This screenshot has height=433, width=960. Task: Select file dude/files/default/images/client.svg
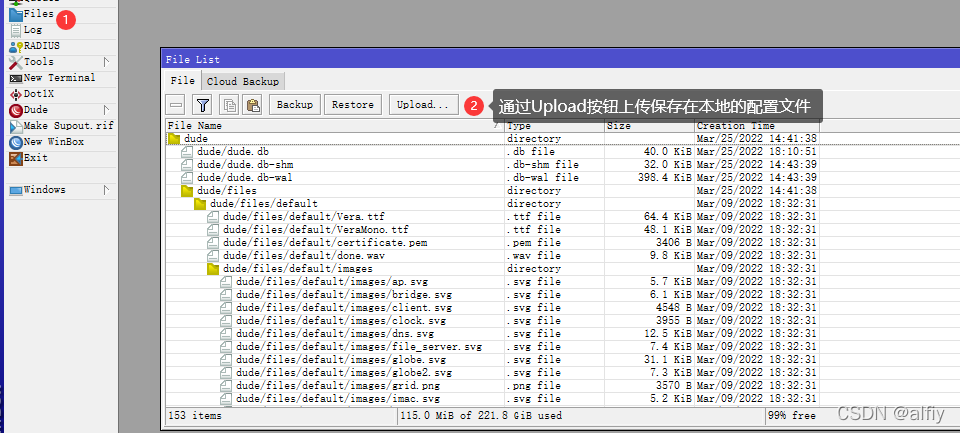[x=492, y=307]
